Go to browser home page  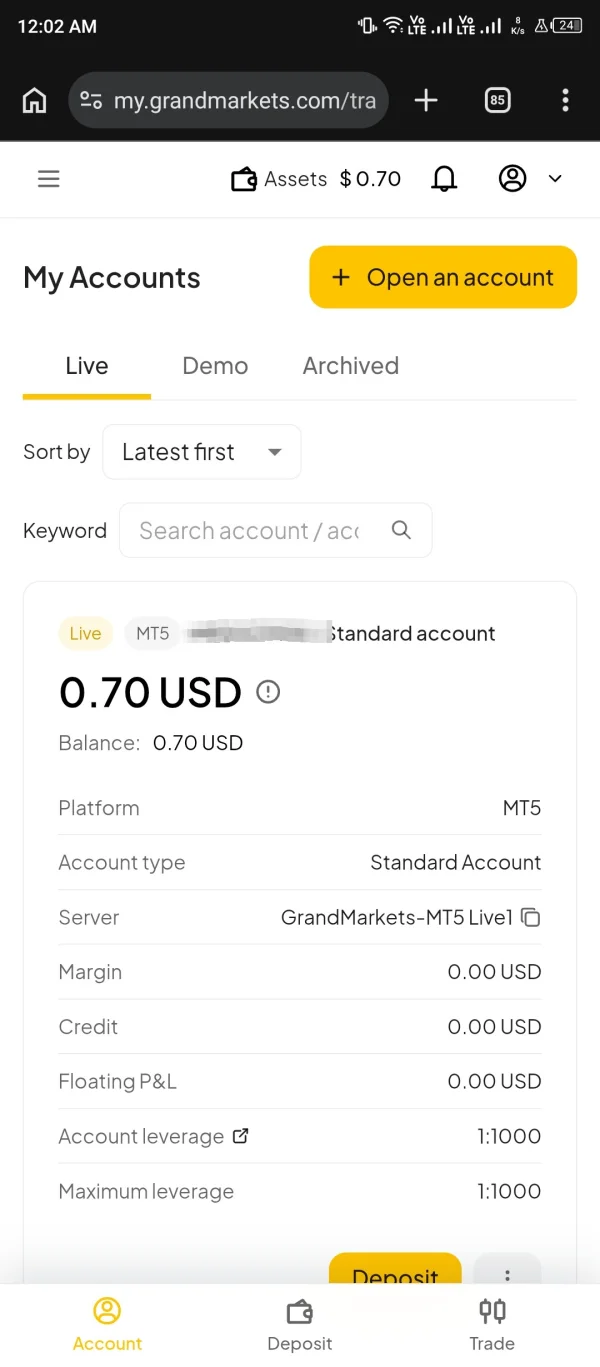click(x=34, y=100)
